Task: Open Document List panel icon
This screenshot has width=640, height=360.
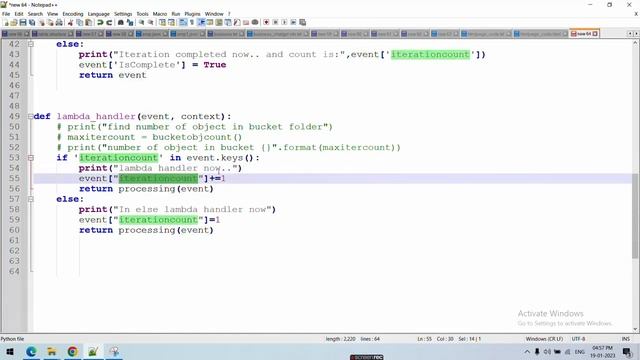Action: 228,22
